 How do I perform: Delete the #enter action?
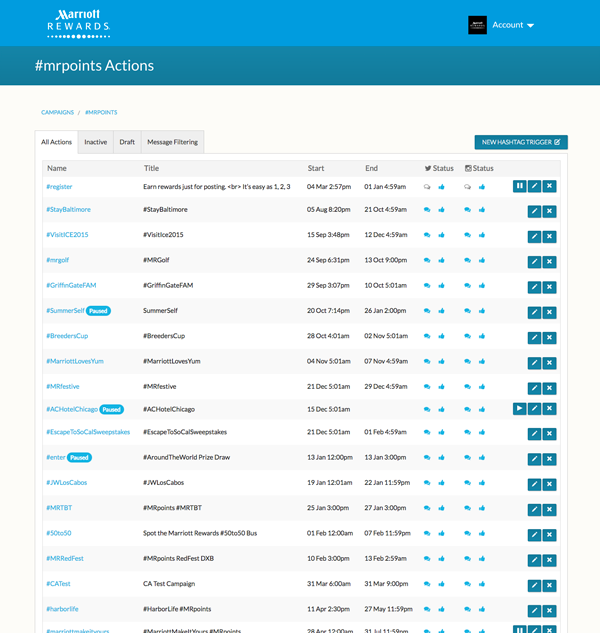(549, 459)
